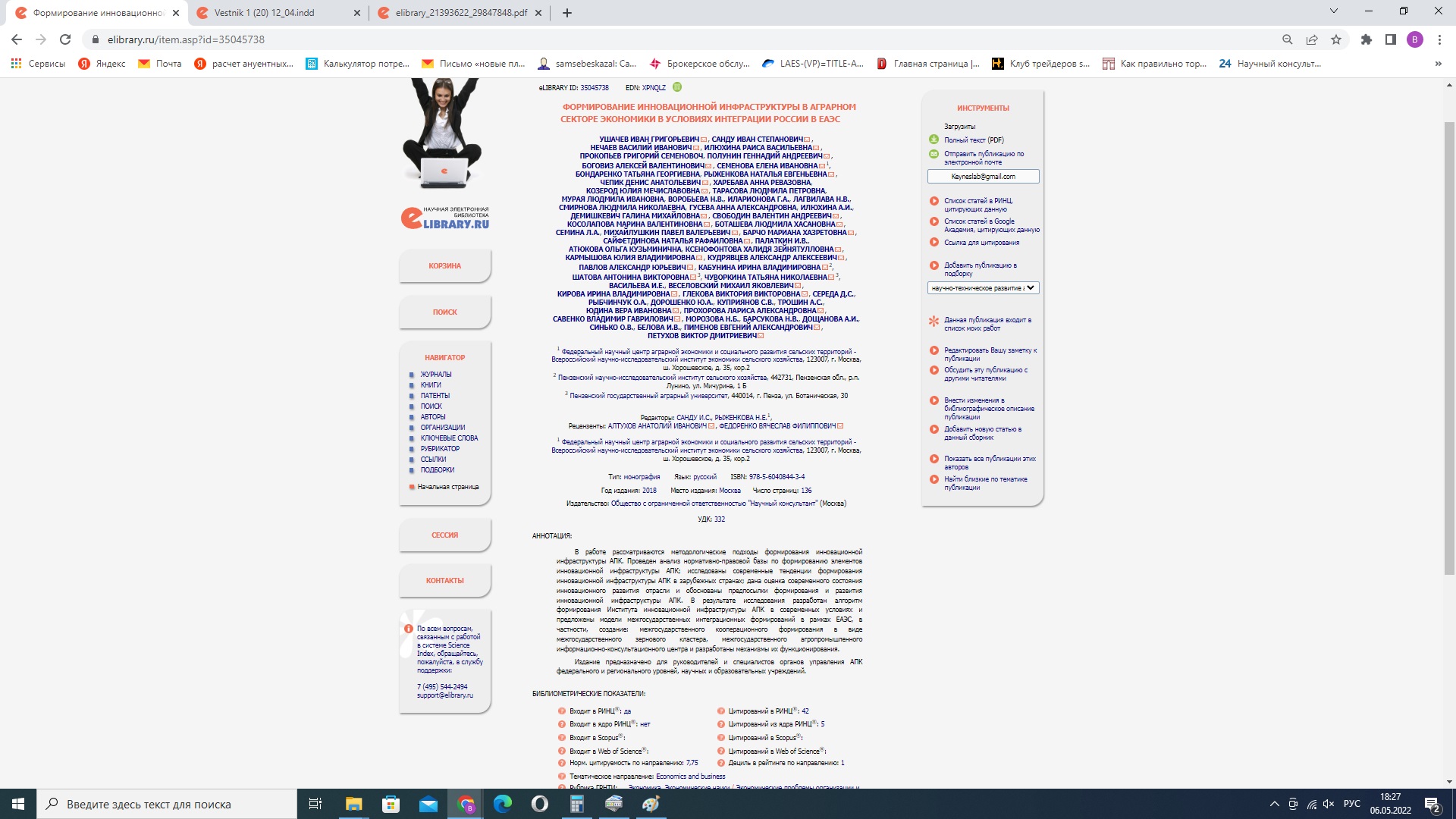Open Mail app from the taskbar
This screenshot has height=819, width=1456.
pos(428,804)
